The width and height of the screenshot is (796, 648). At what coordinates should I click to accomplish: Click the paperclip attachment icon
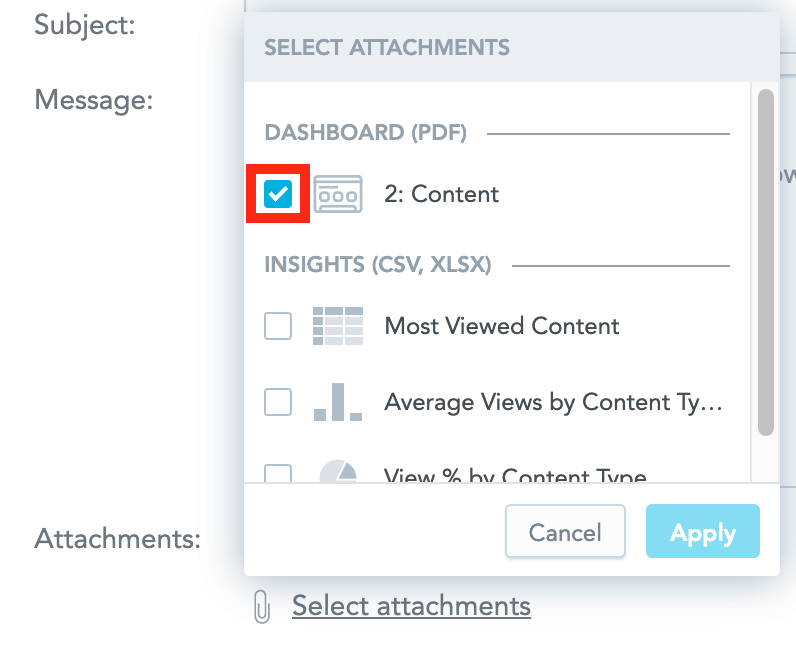tap(262, 606)
